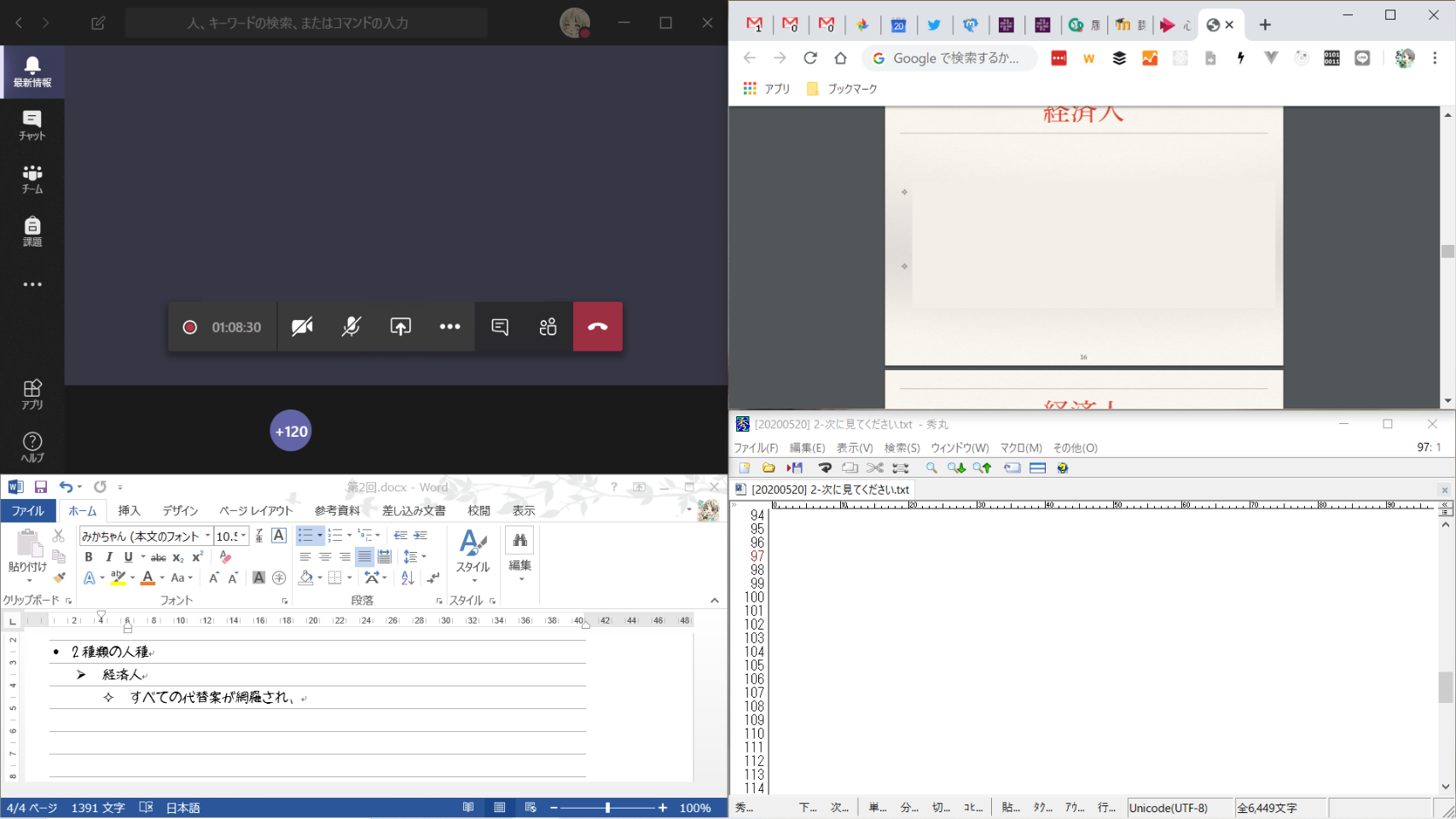Hang up the Teams call

point(597,327)
